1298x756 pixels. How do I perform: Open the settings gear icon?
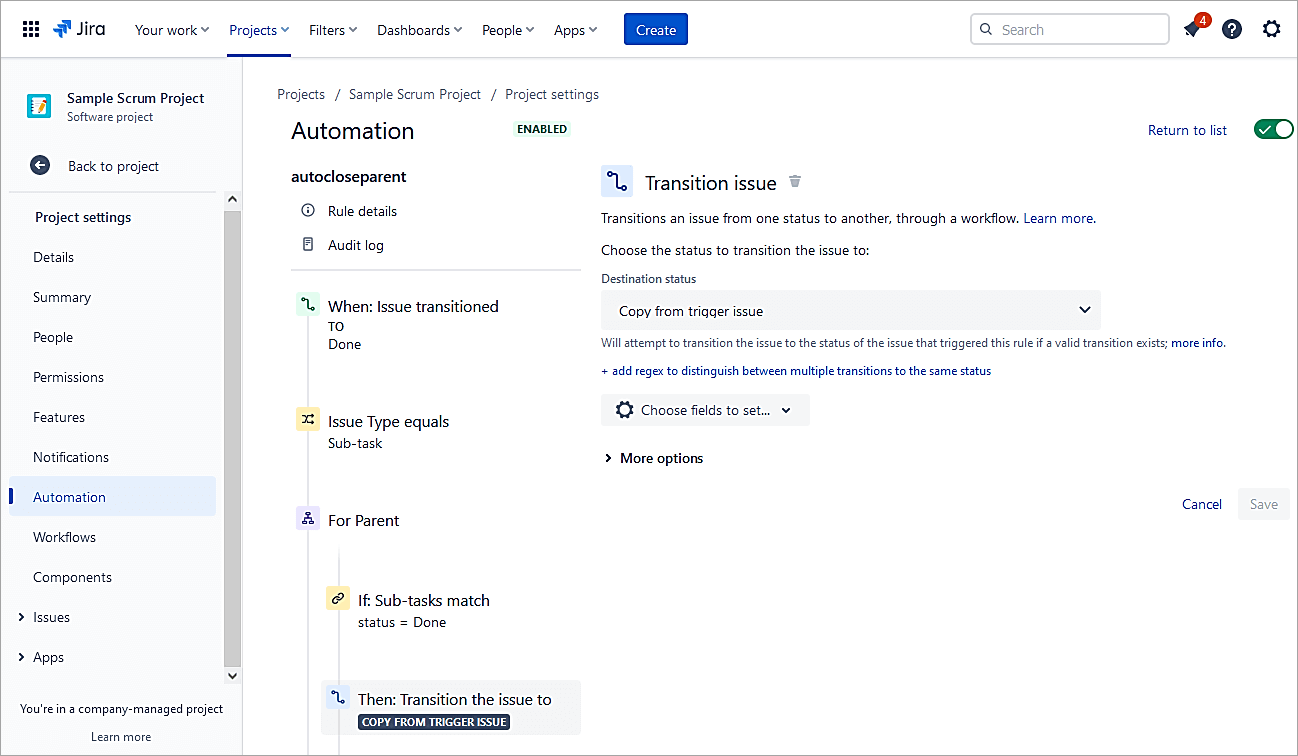[1271, 30]
